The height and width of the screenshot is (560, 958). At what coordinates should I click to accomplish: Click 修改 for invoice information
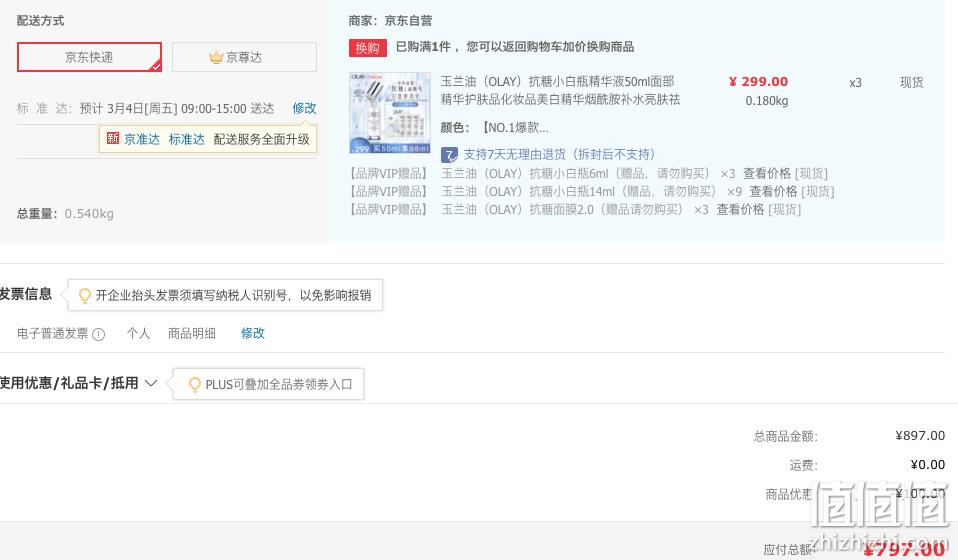click(x=252, y=333)
